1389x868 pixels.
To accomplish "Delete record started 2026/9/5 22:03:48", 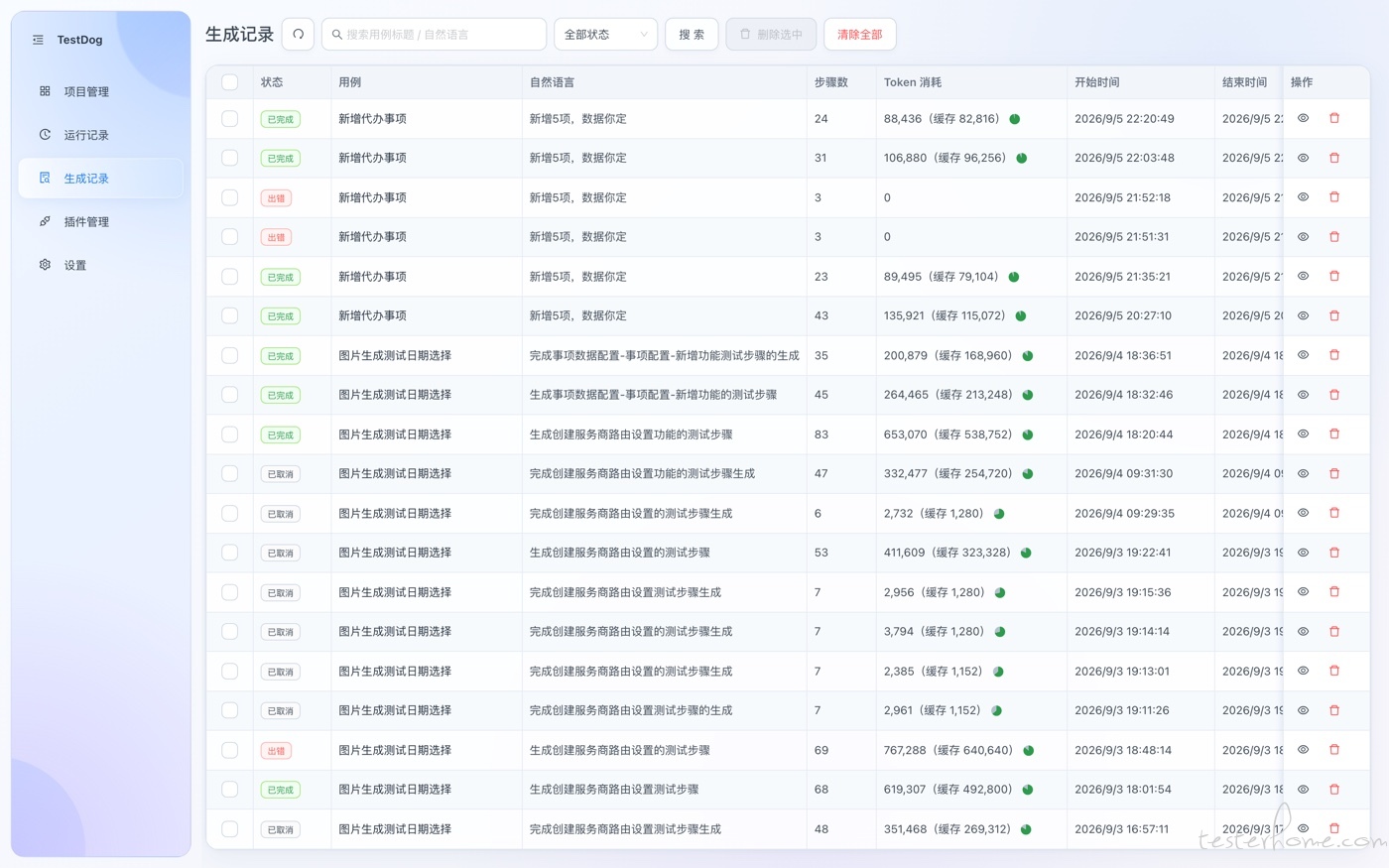I will tap(1334, 158).
